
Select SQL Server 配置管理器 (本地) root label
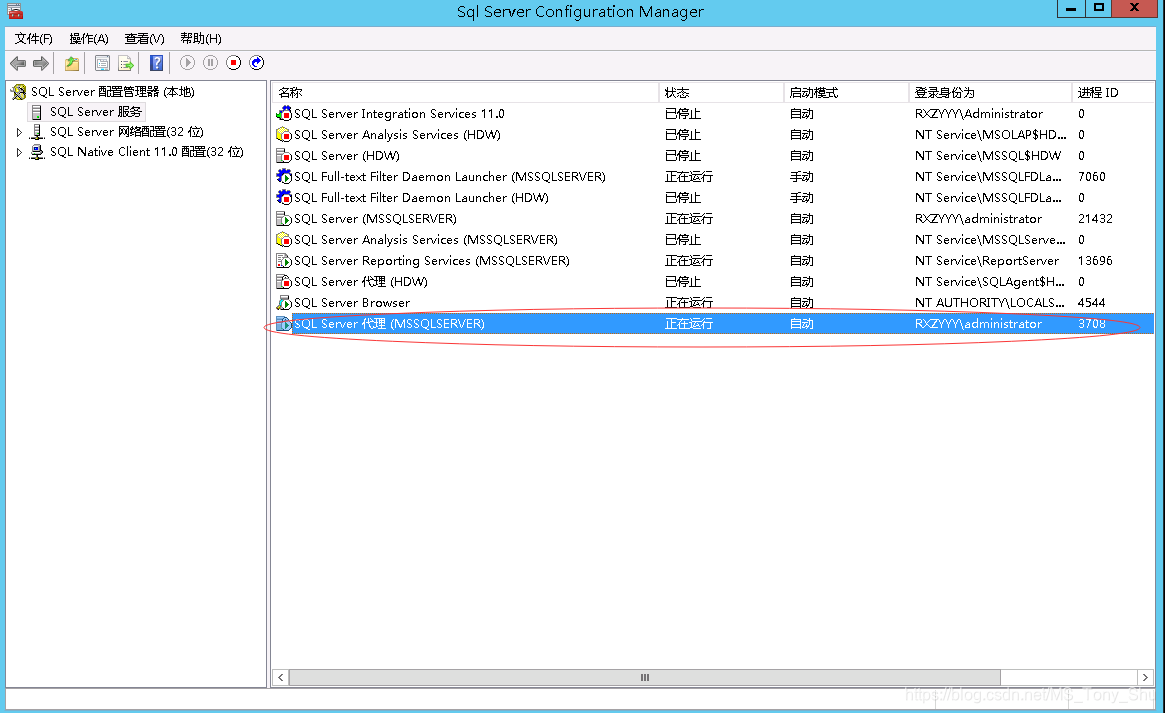tap(112, 92)
